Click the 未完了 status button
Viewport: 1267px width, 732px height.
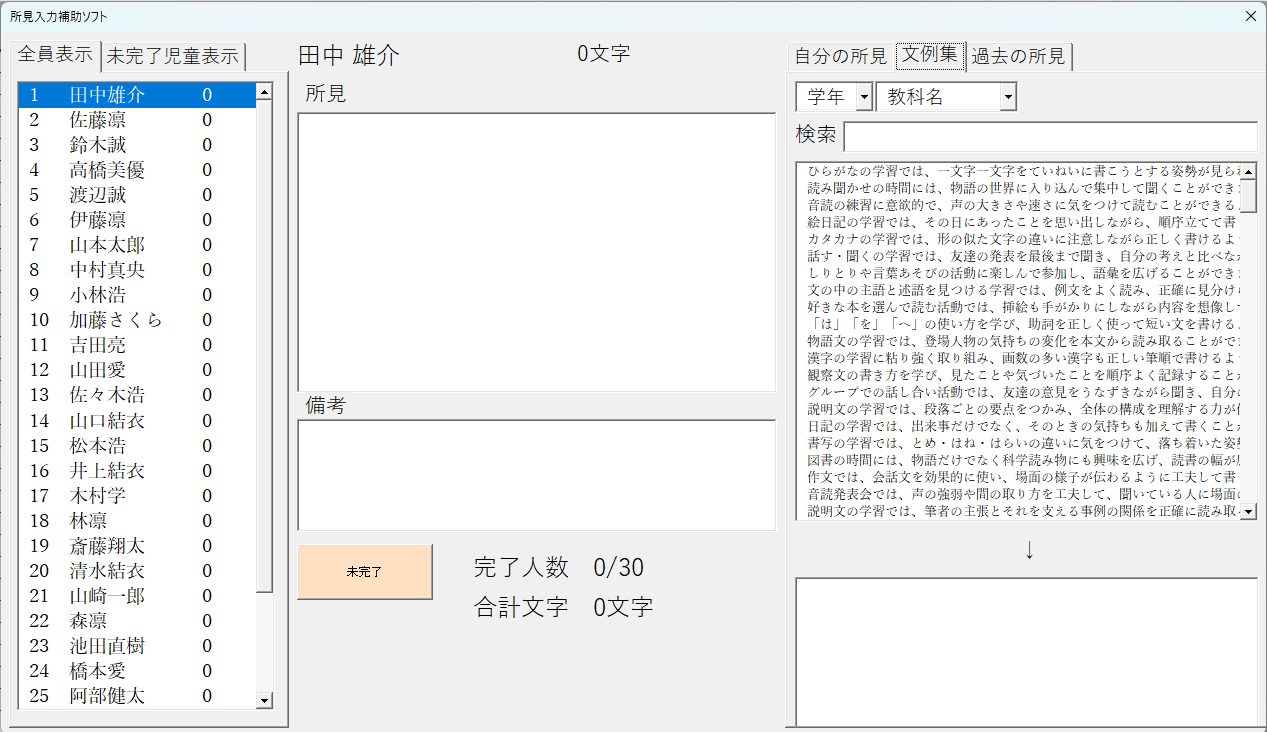point(364,571)
